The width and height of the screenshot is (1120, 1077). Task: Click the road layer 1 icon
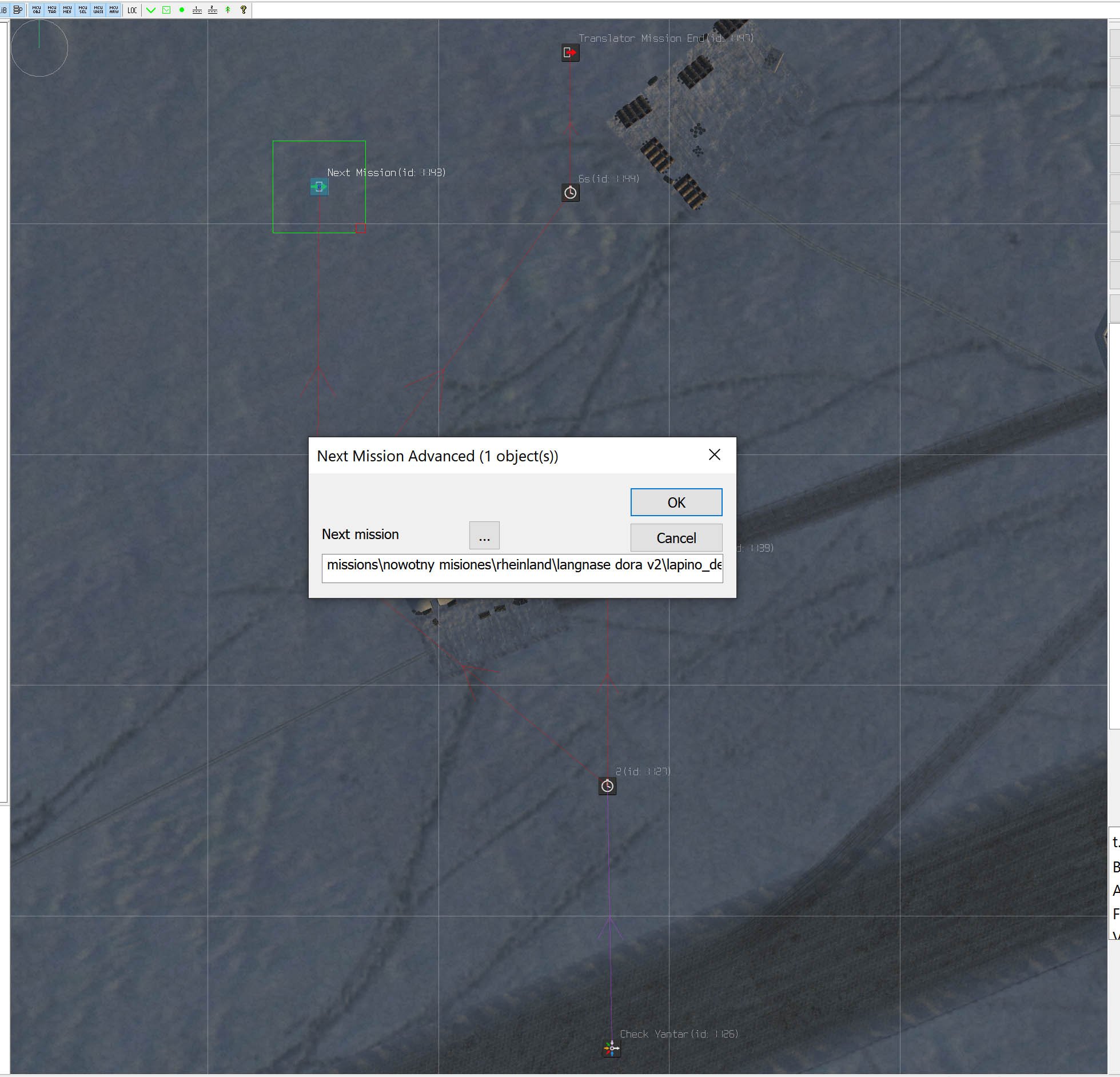pyautogui.click(x=197, y=10)
